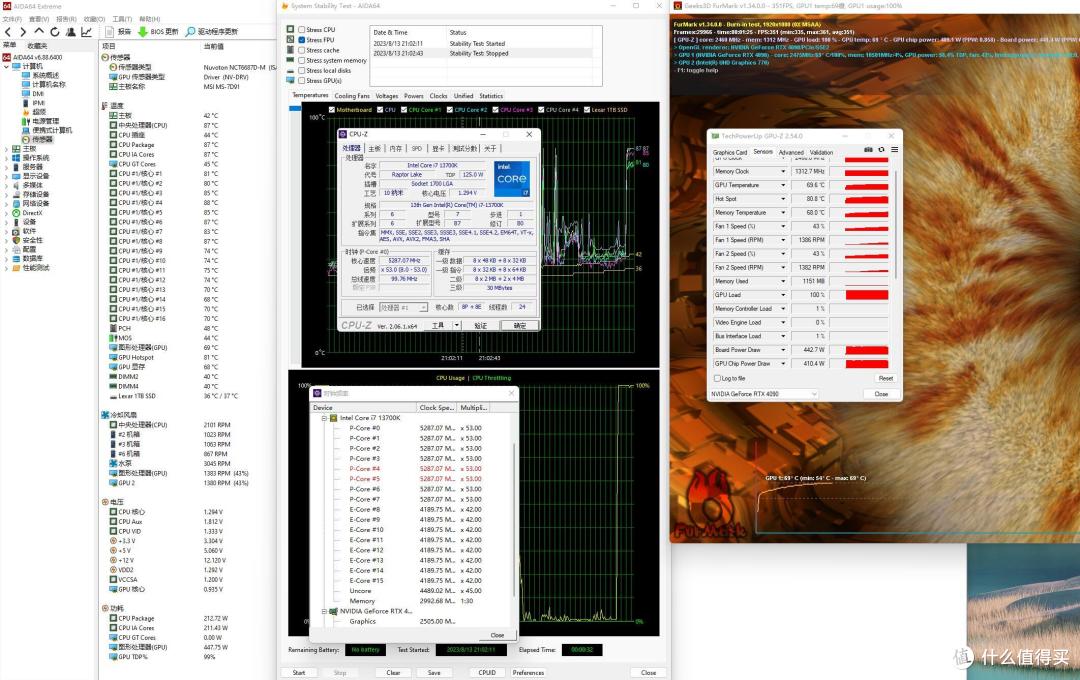Expand 操作系统 node in AIDA64 tree
The width and height of the screenshot is (1080, 680).
pos(7,158)
